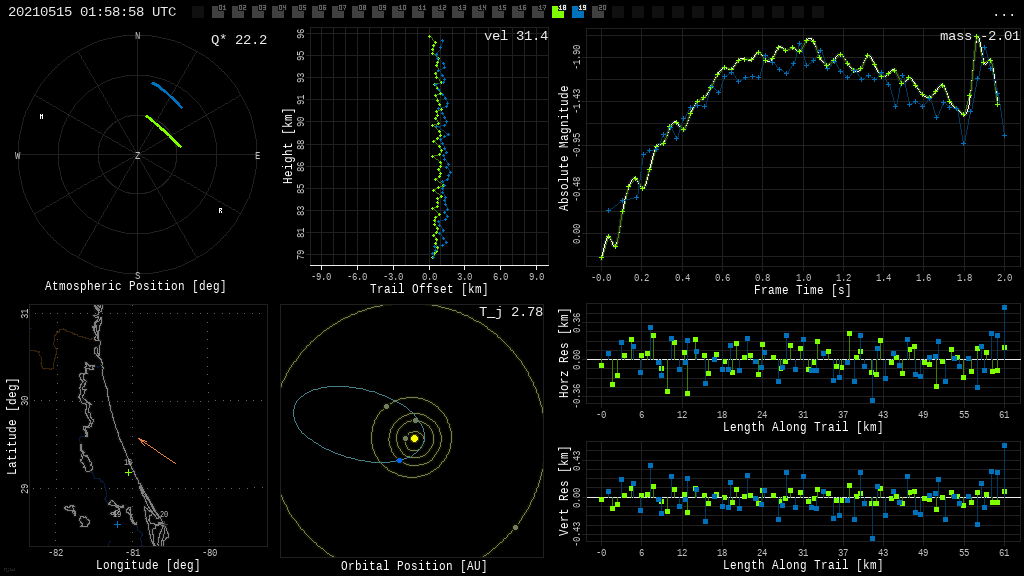Click the outer planet dot on large orbit
Viewport: 1024px width, 576px height.
(516, 527)
